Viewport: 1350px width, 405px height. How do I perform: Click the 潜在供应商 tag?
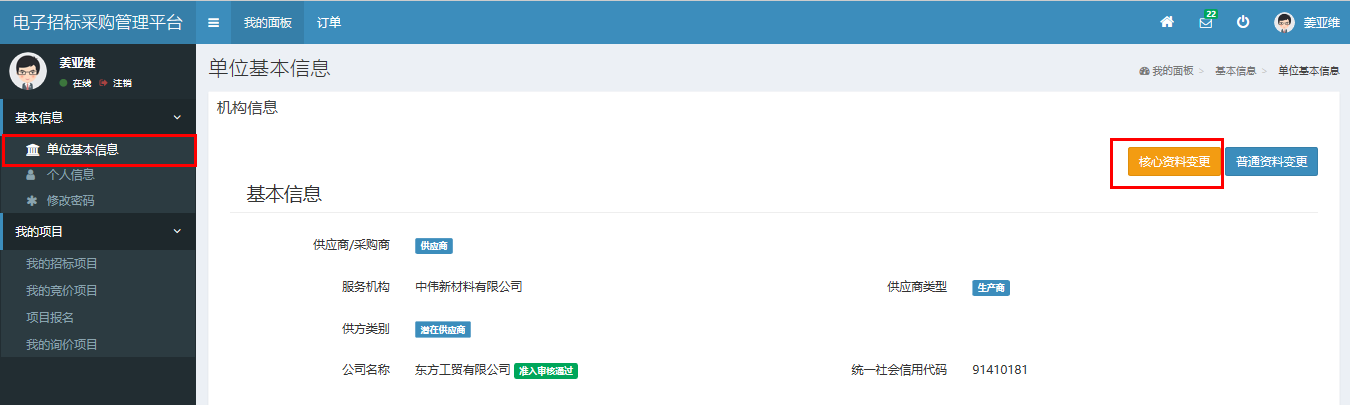point(443,329)
